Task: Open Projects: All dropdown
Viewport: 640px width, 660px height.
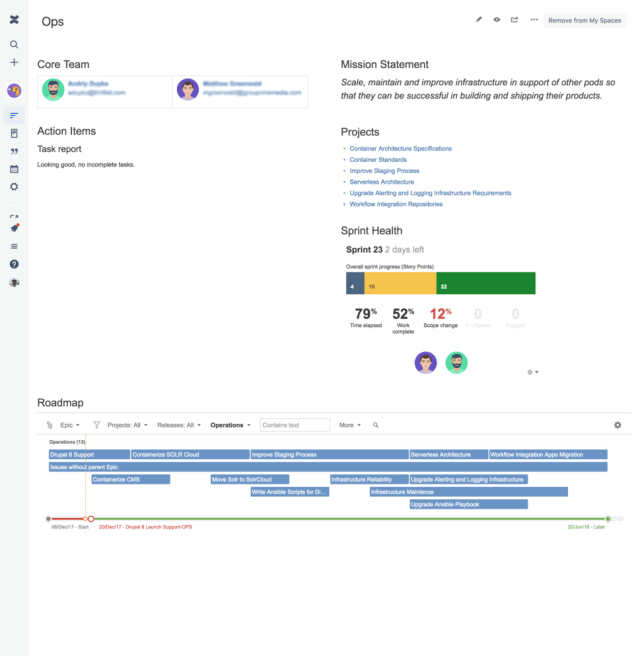Action: click(x=127, y=425)
